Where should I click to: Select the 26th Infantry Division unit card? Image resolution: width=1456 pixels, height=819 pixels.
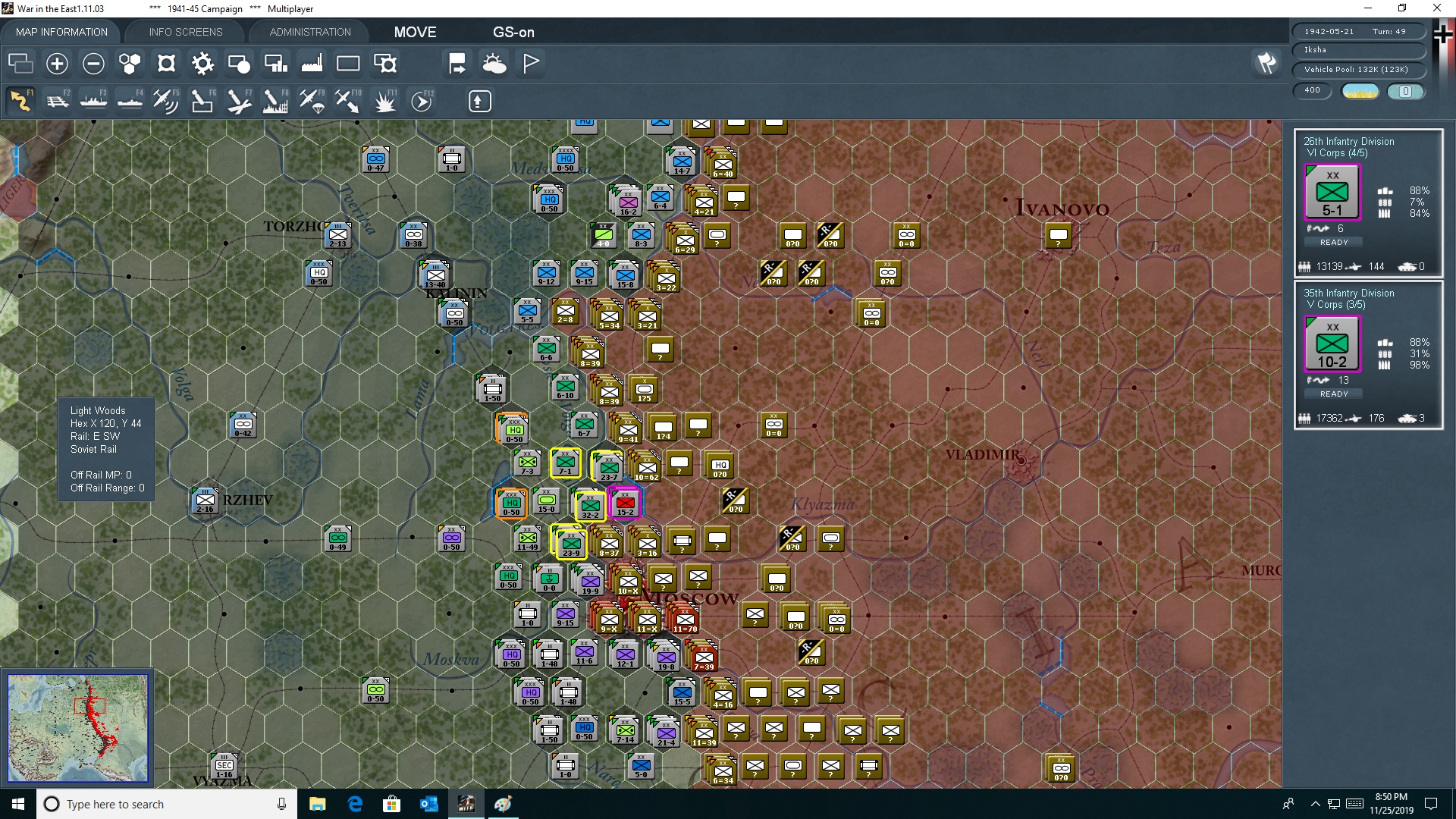pos(1368,202)
